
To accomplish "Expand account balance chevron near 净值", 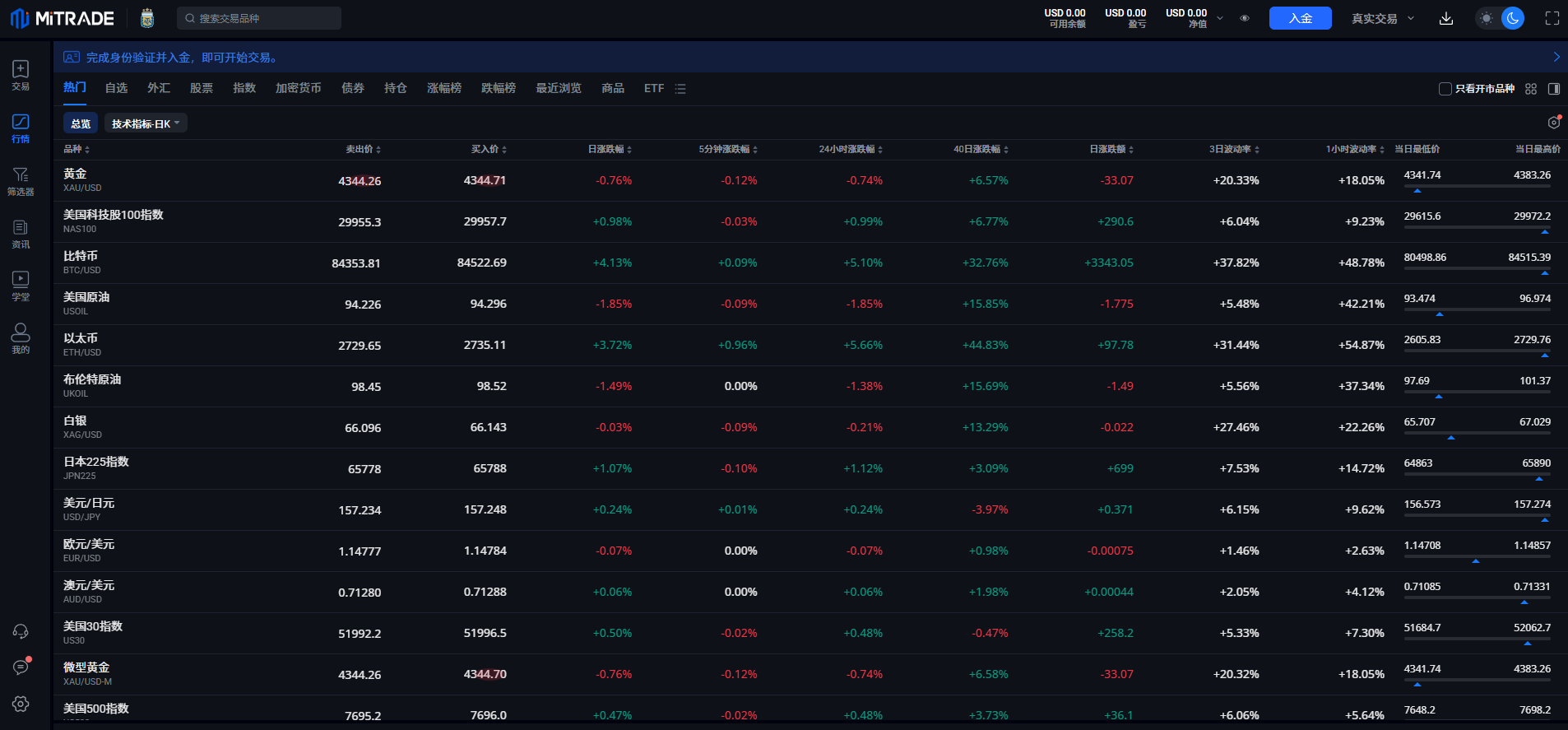I will click(x=1220, y=18).
